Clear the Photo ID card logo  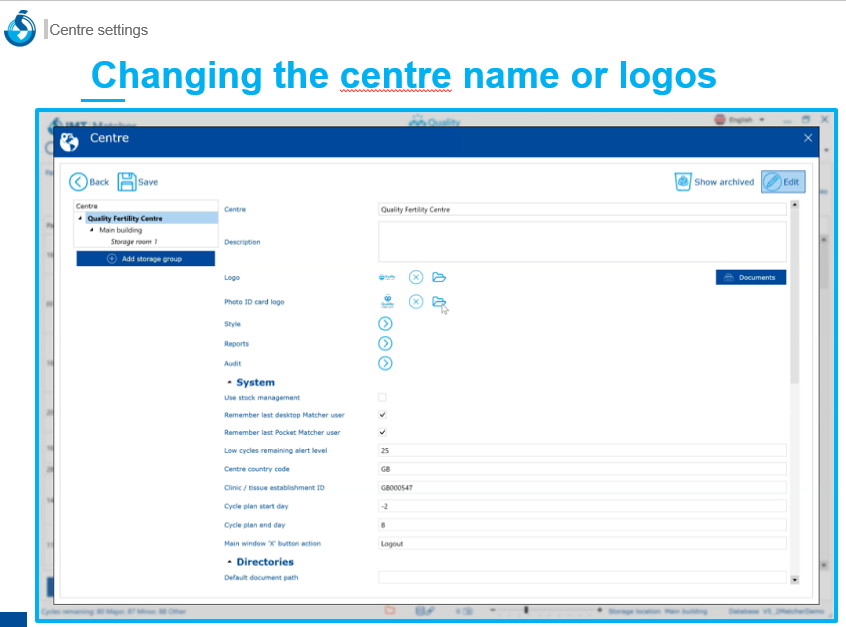(416, 302)
